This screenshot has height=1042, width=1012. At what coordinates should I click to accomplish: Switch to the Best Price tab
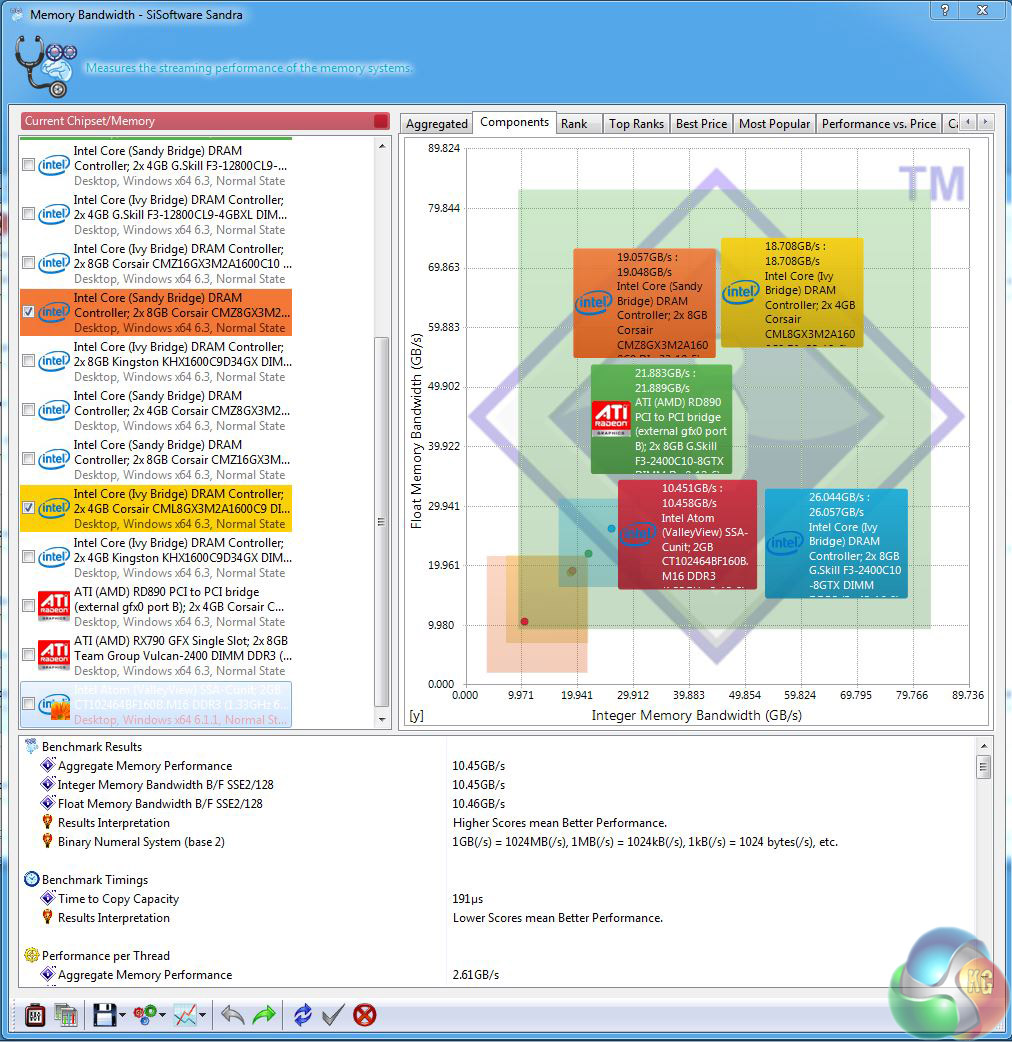(x=701, y=124)
